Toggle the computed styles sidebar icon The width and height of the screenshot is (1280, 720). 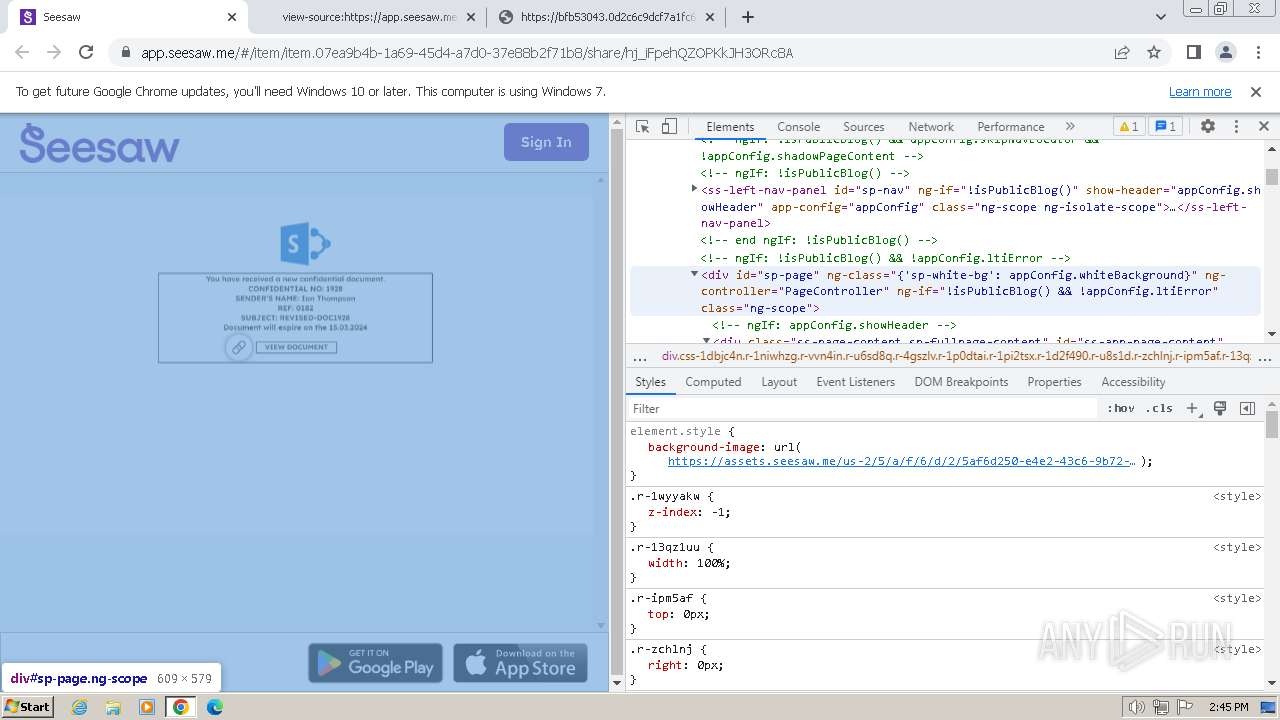[x=1247, y=408]
